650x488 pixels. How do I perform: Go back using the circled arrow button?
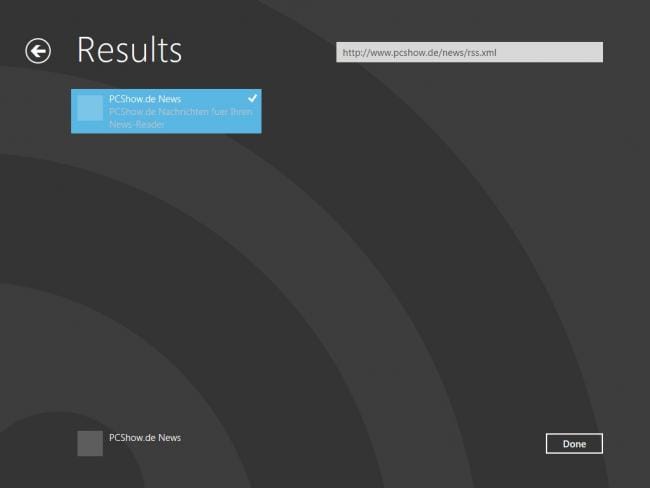(38, 51)
